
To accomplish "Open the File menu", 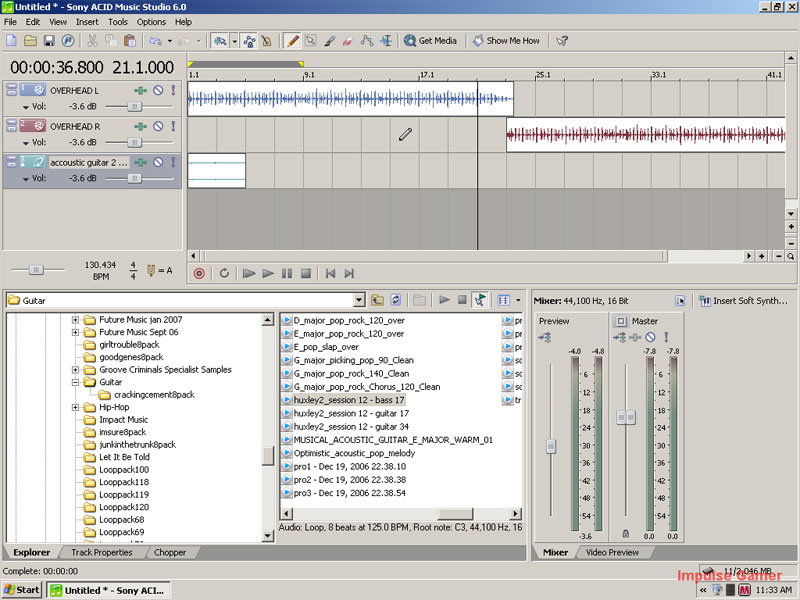I will [10, 22].
